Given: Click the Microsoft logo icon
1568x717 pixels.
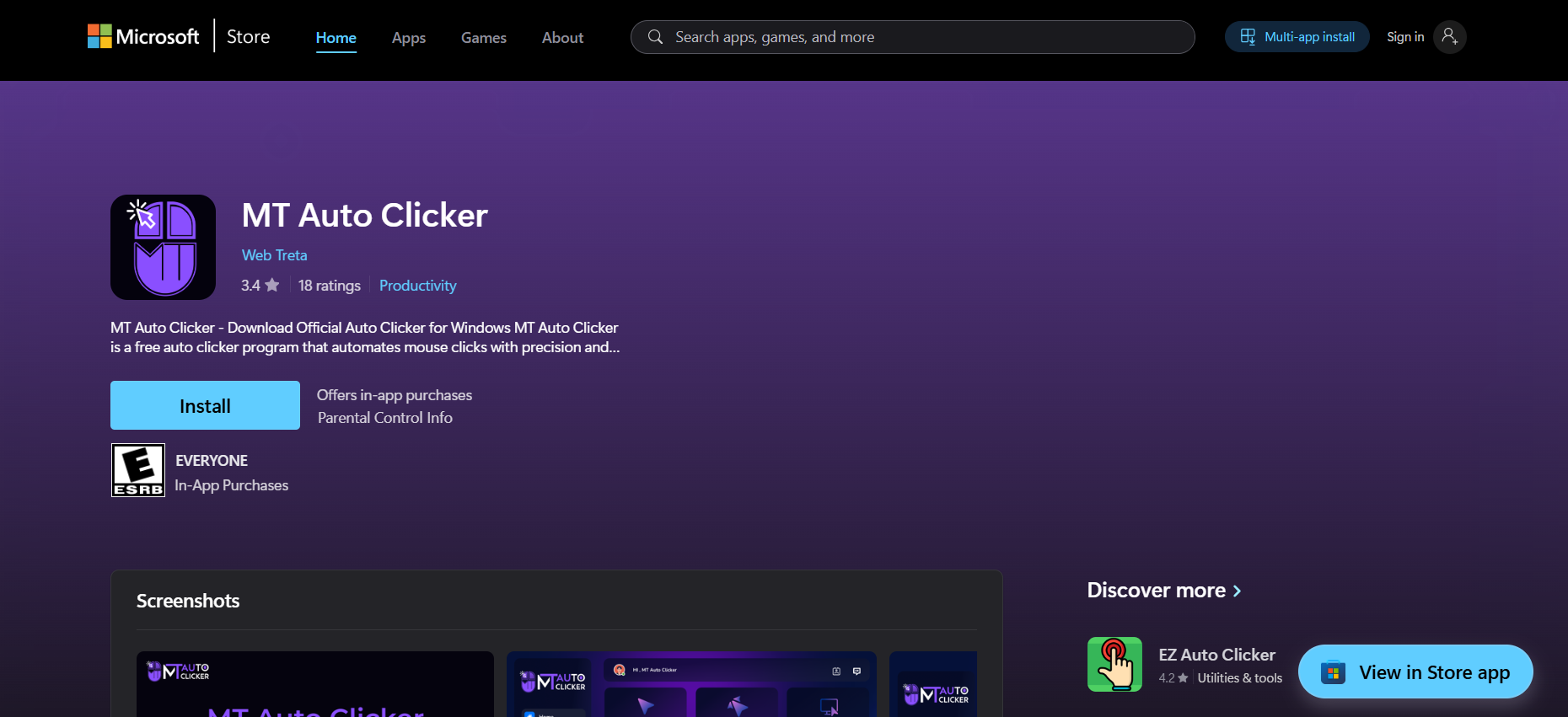Looking at the screenshot, I should 99,36.
